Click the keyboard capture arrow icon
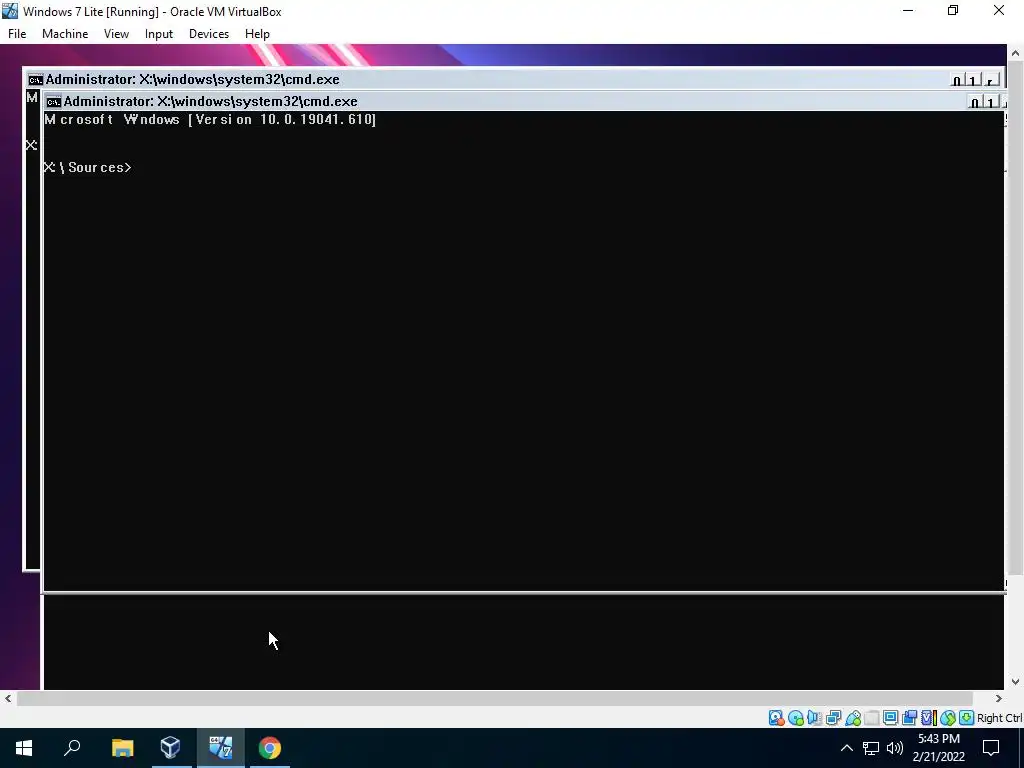This screenshot has height=768, width=1024. tap(967, 718)
